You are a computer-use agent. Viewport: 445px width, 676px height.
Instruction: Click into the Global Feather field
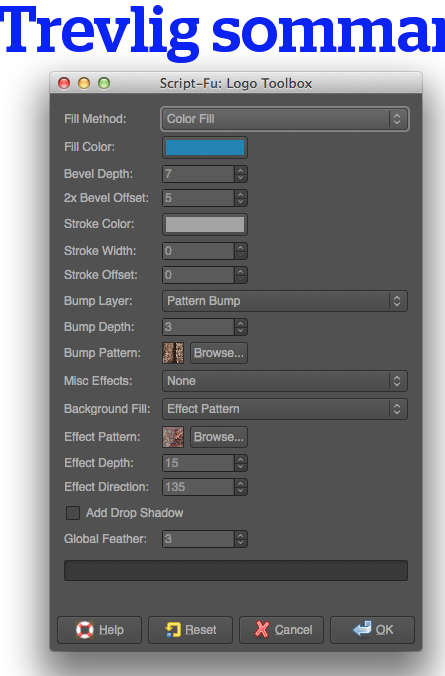pos(198,539)
